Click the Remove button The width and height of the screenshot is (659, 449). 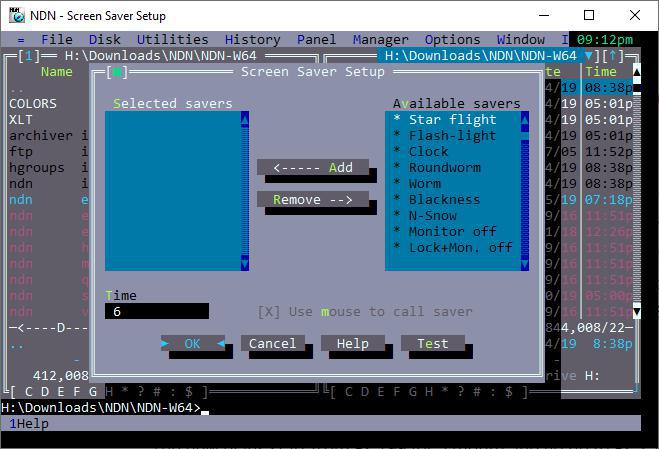coord(313,199)
